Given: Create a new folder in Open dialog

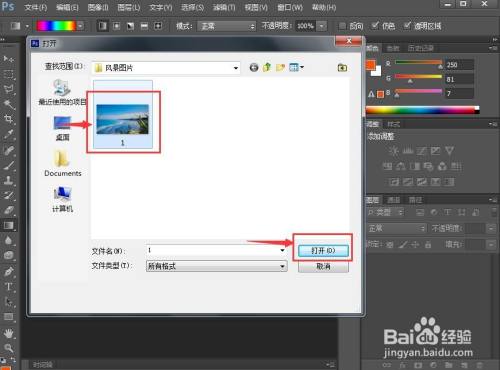Looking at the screenshot, I should tap(280, 68).
